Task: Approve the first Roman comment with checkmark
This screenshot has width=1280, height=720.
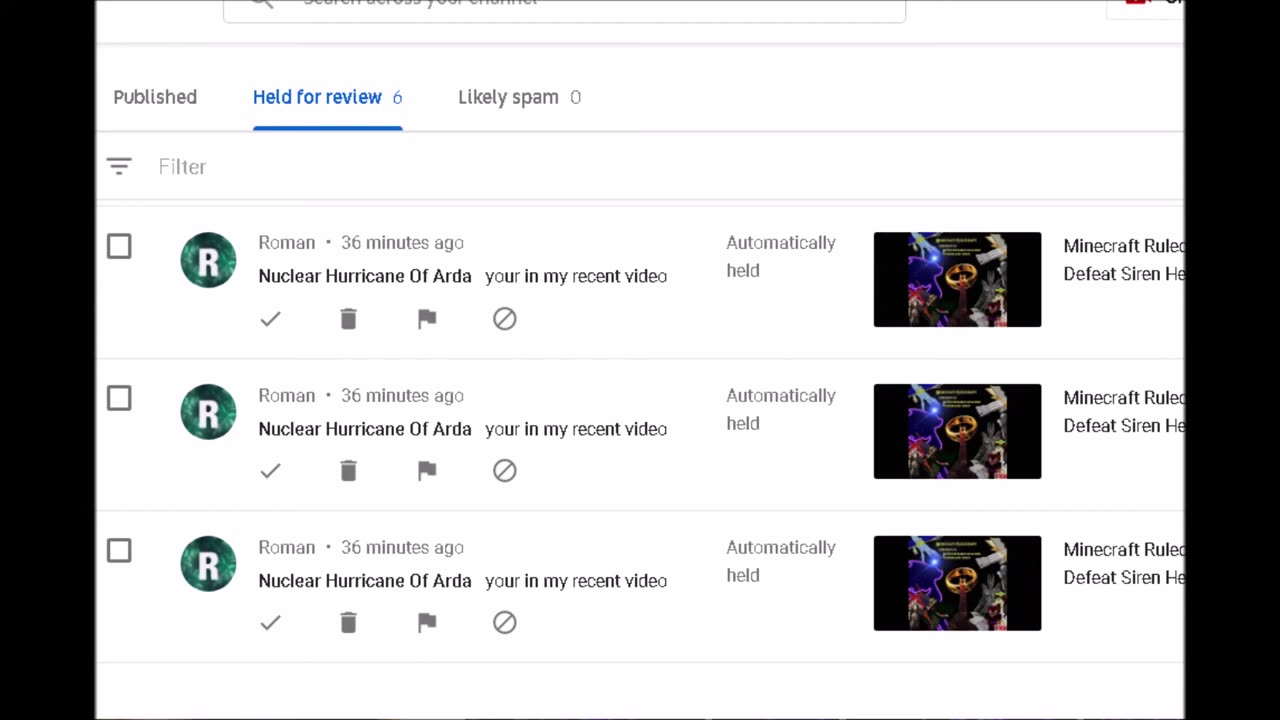Action: point(270,319)
